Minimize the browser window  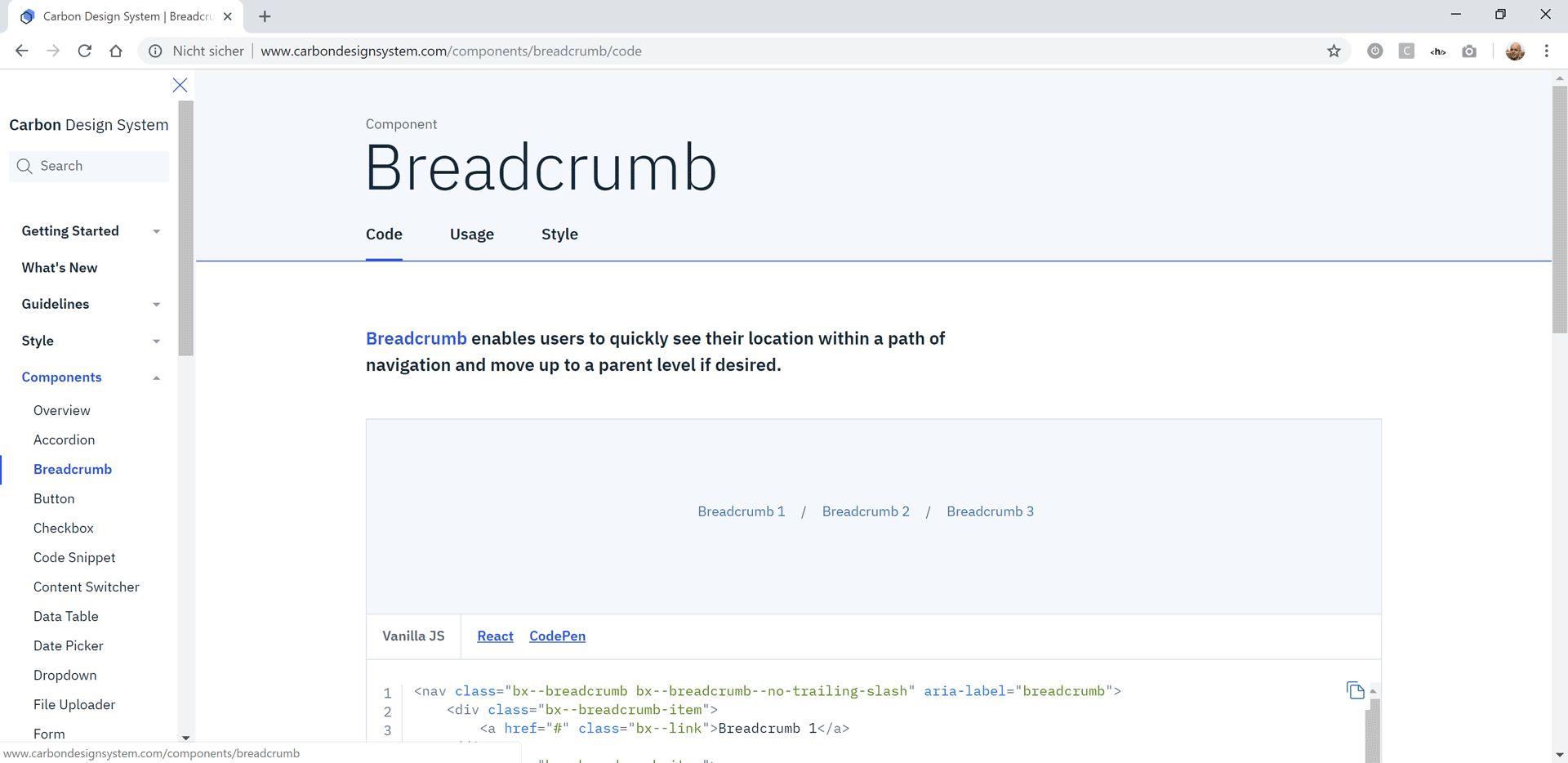(x=1455, y=14)
